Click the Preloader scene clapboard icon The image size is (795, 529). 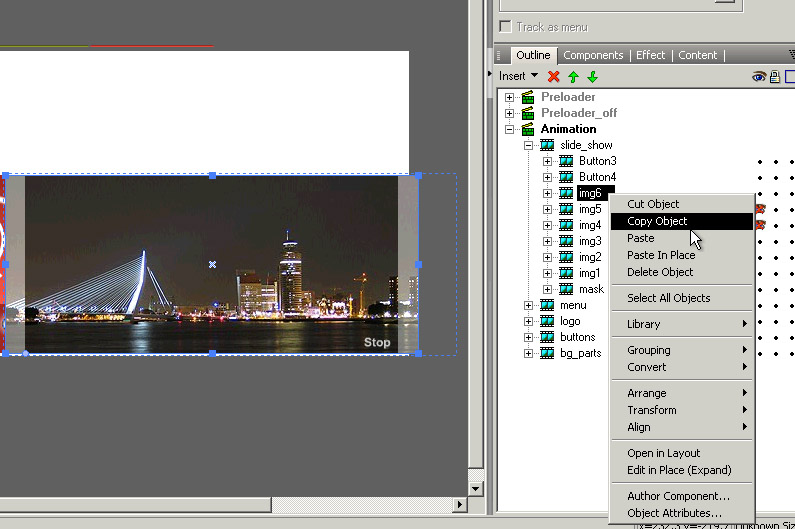[x=528, y=97]
